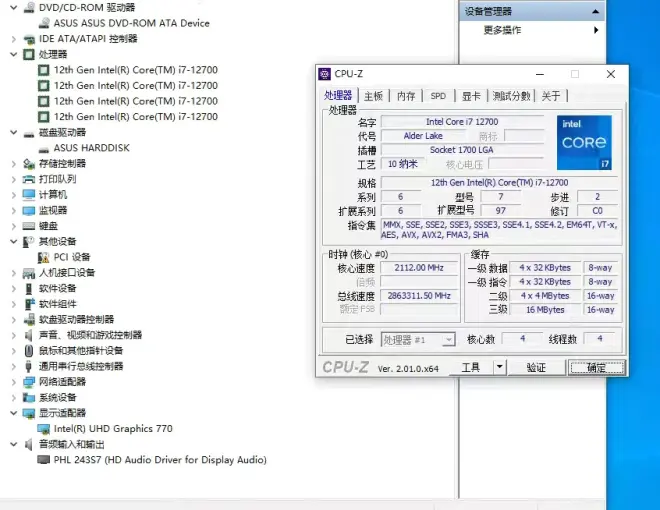Click the DVD/CD-ROM drive category icon

(x=29, y=8)
